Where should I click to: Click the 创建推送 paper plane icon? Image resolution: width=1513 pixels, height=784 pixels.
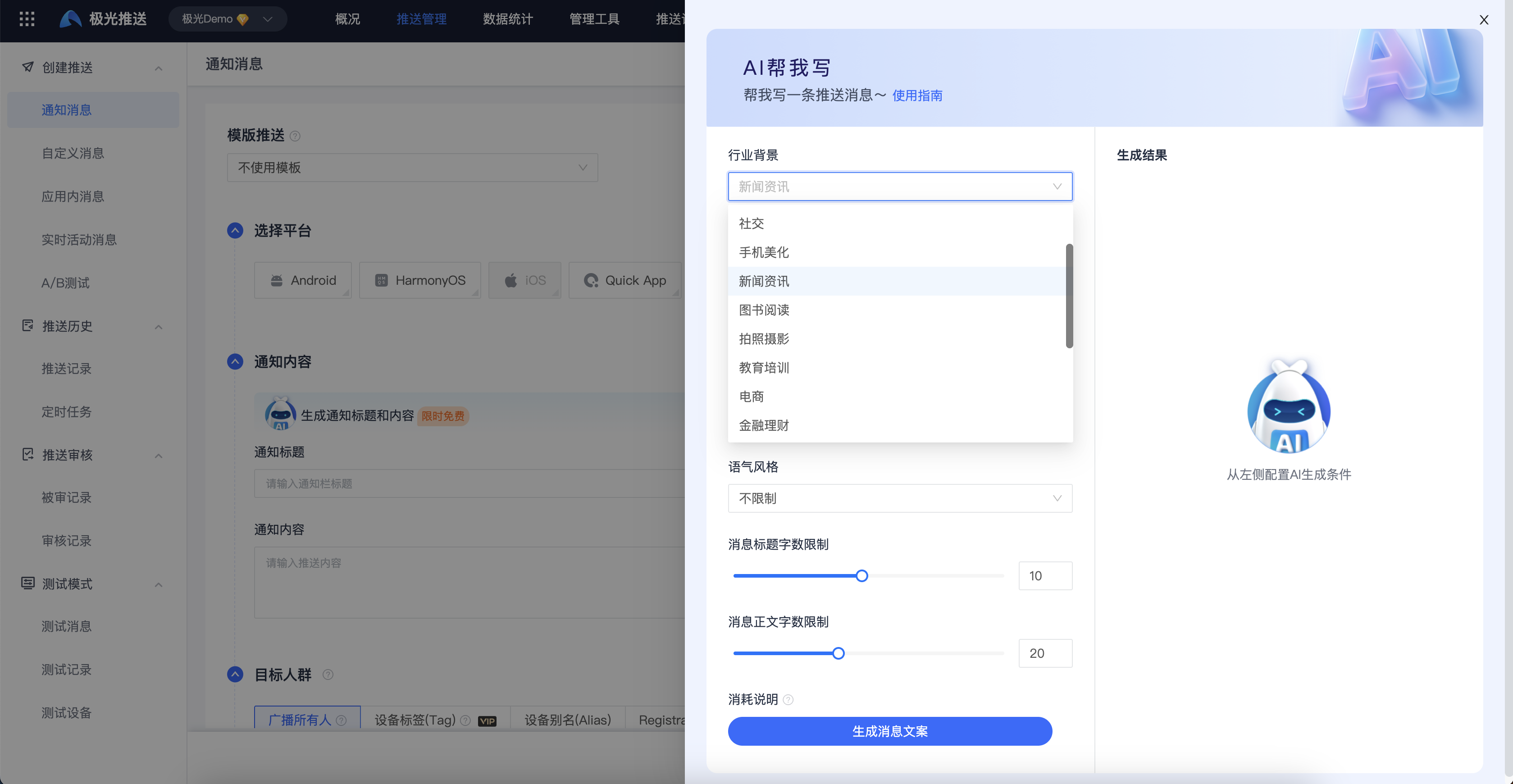(27, 67)
